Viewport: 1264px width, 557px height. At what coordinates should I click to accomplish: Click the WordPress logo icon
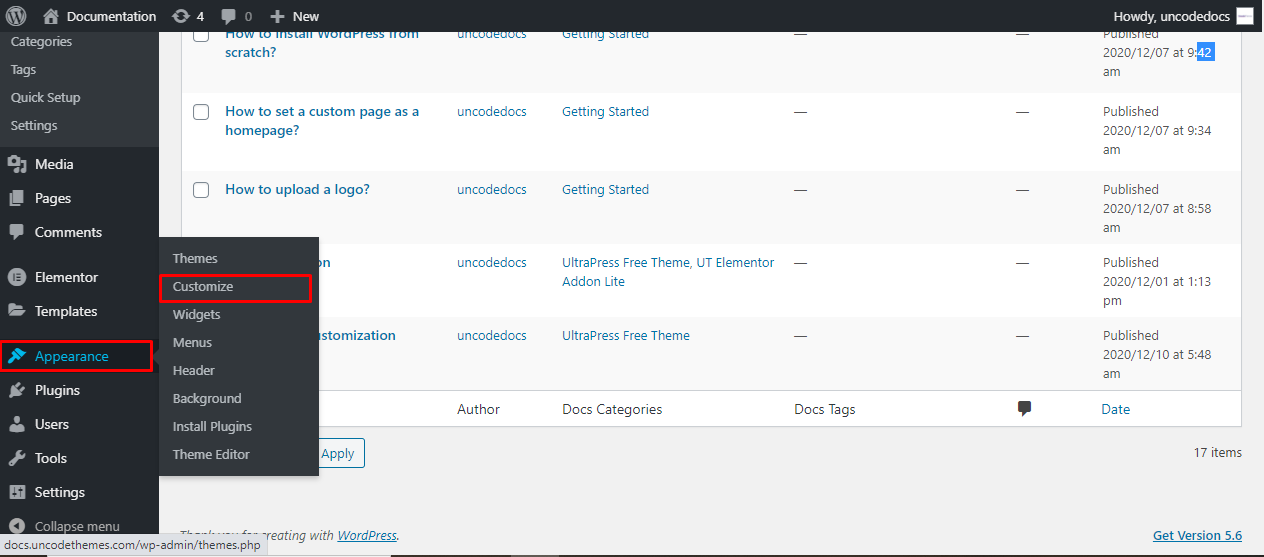coord(16,16)
